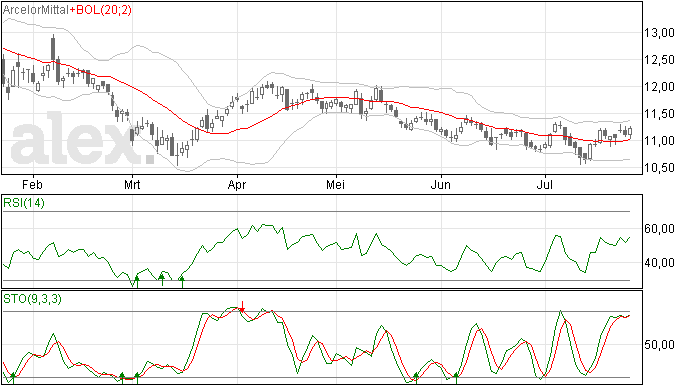Click the Jun month label
The width and height of the screenshot is (690, 387).
click(x=440, y=184)
